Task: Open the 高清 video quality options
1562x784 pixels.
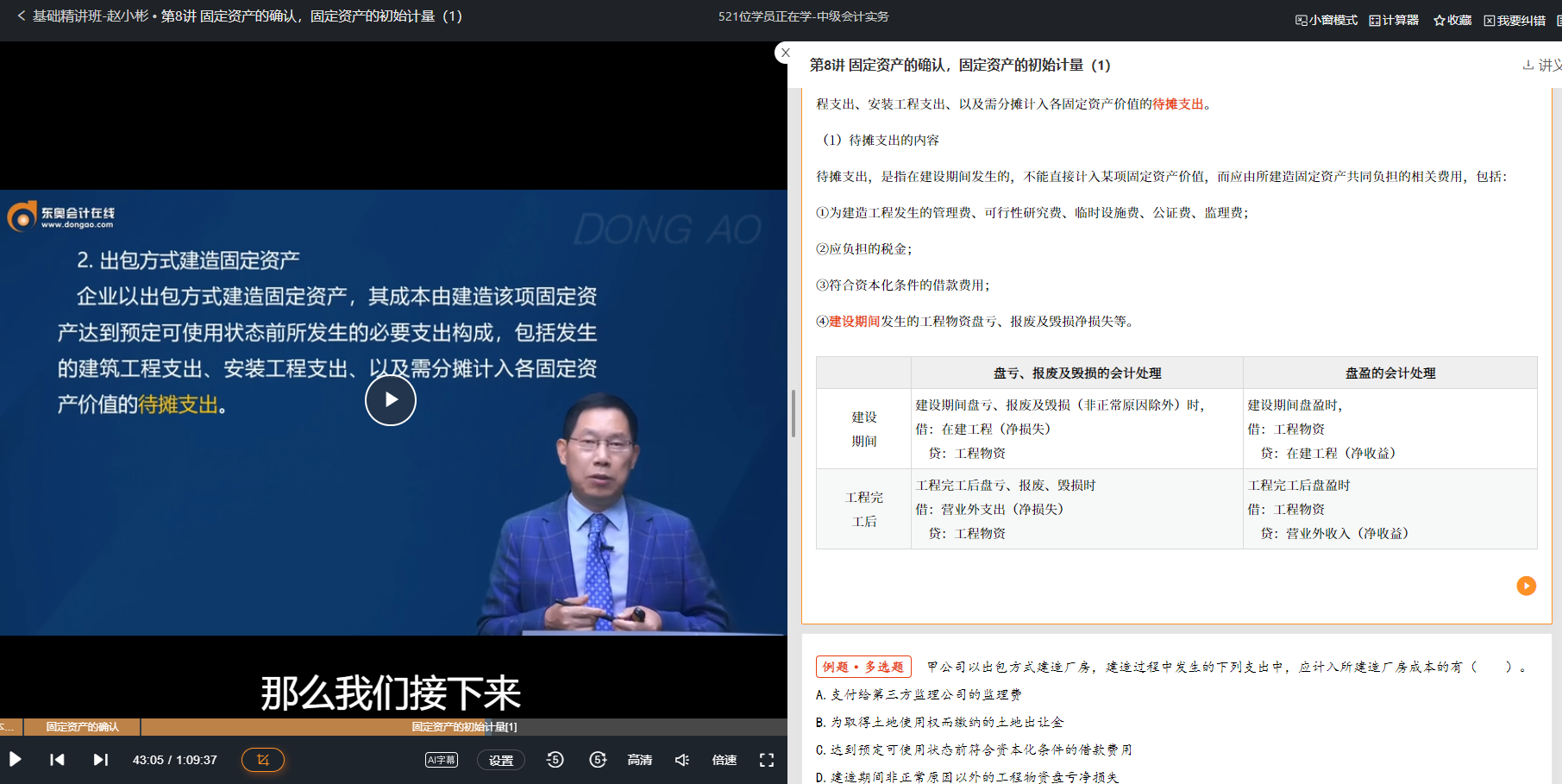Action: coord(639,760)
